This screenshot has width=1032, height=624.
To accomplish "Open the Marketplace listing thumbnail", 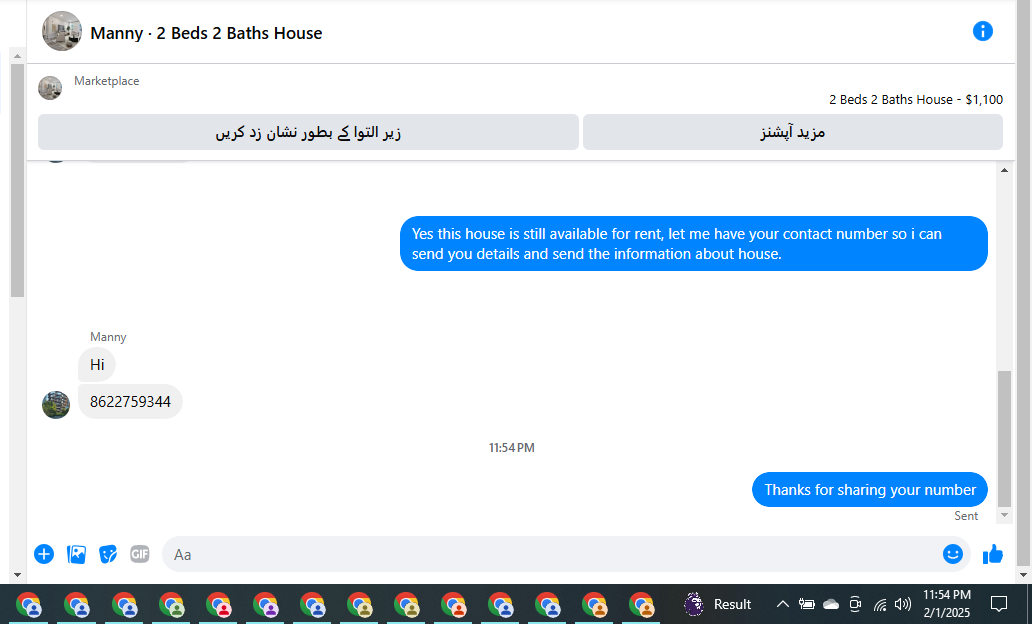I will (x=50, y=88).
